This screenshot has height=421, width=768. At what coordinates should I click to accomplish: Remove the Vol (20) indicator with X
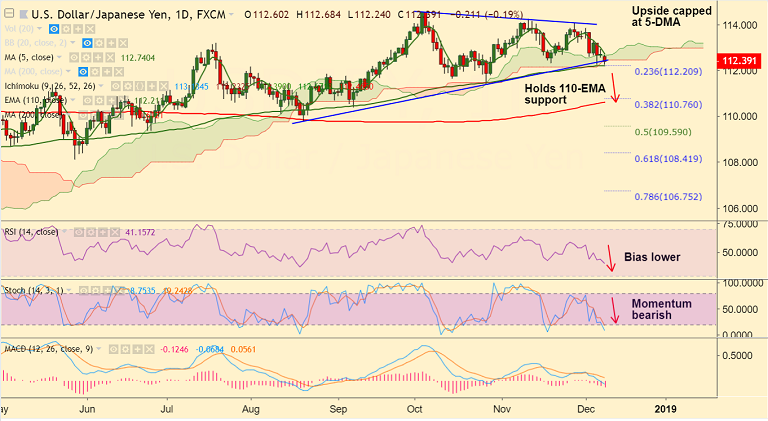(x=90, y=29)
